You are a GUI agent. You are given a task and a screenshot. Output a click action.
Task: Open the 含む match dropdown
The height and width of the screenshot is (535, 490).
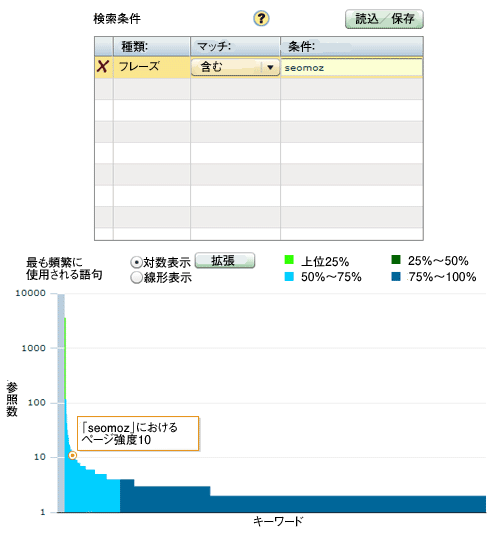tap(235, 67)
